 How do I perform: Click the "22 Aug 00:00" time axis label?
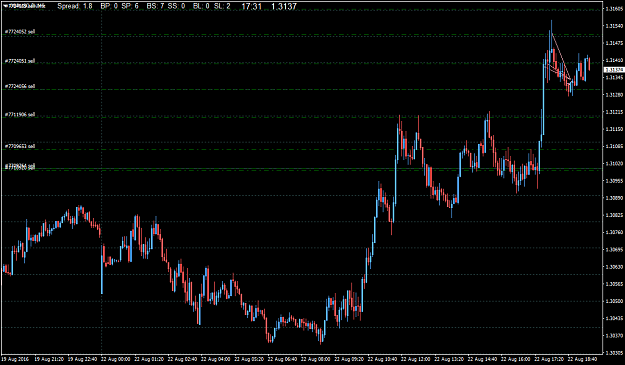click(x=116, y=359)
